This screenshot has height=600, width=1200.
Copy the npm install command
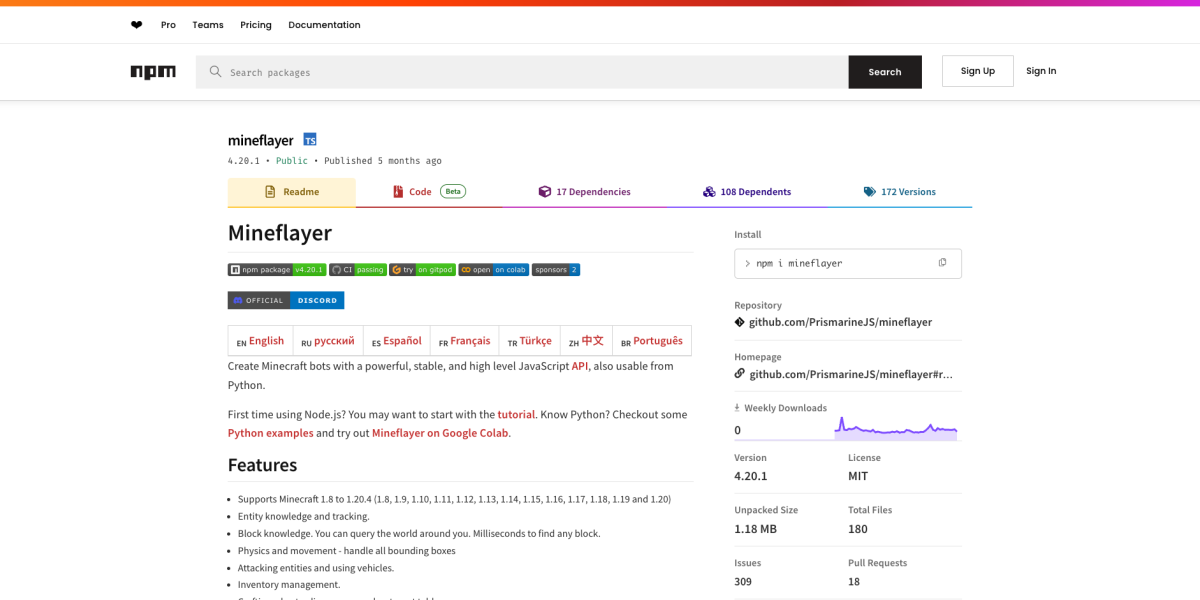(x=942, y=263)
